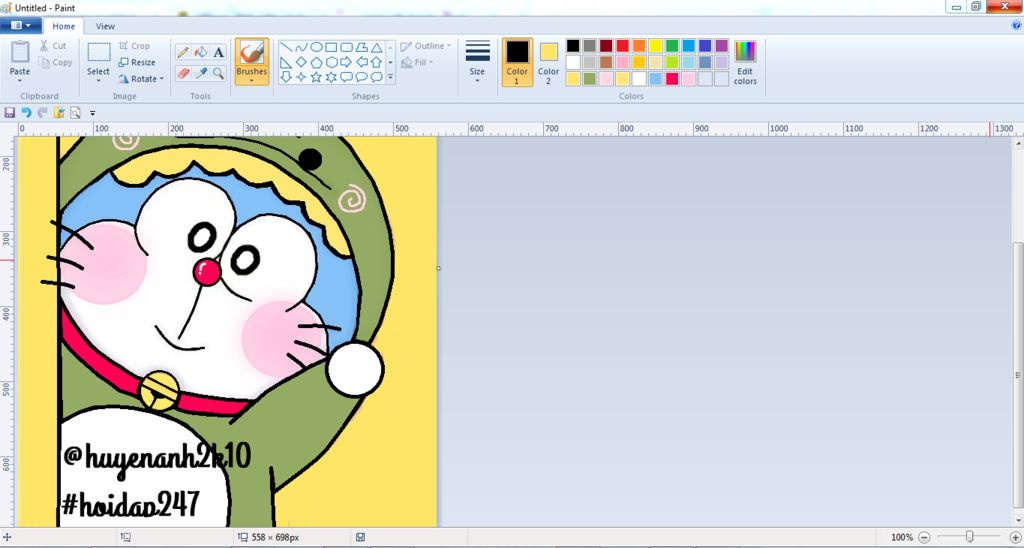Select the Pencil tool

pos(184,52)
